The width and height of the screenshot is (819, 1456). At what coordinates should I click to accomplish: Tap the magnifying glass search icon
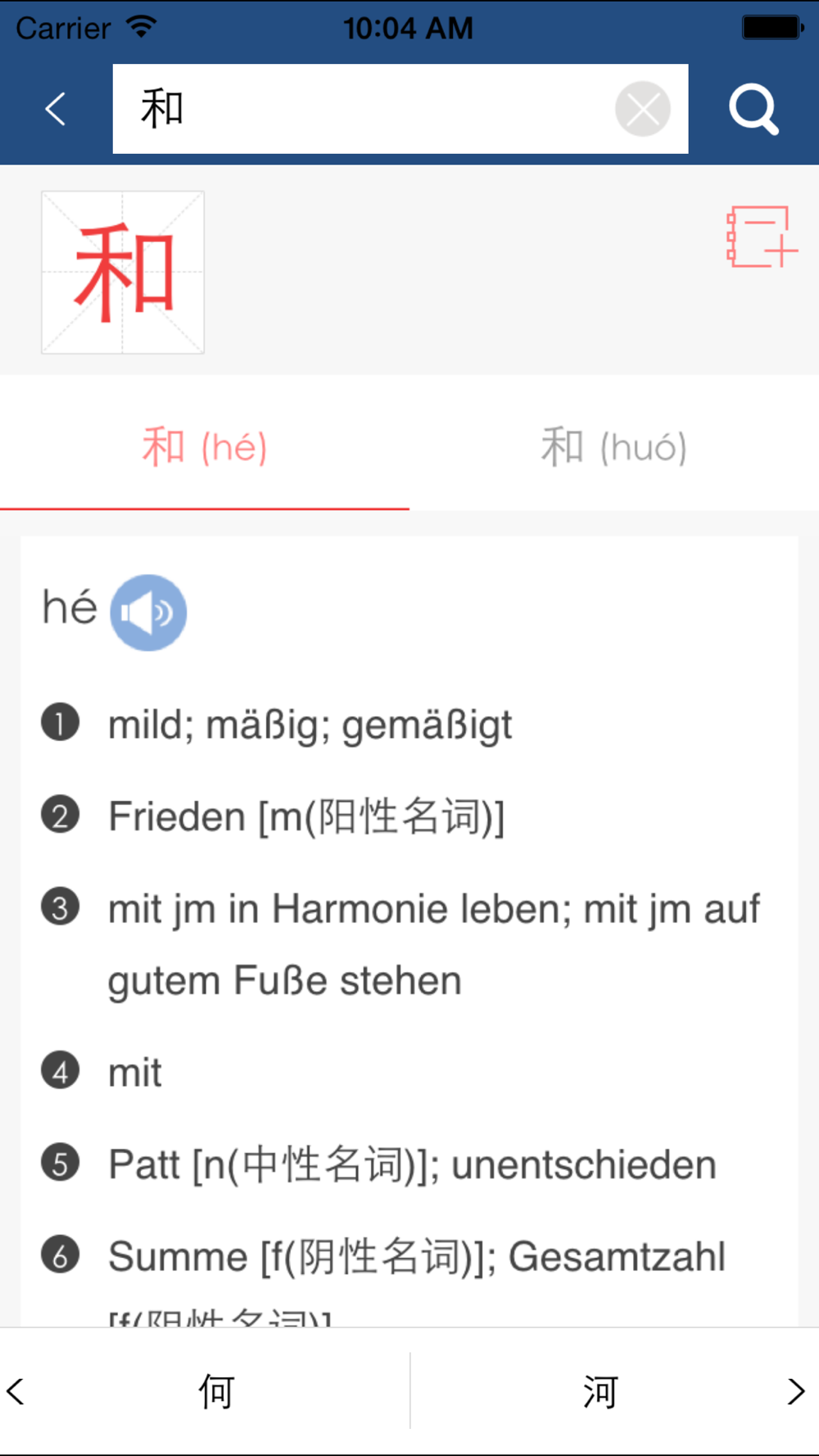pos(753,109)
